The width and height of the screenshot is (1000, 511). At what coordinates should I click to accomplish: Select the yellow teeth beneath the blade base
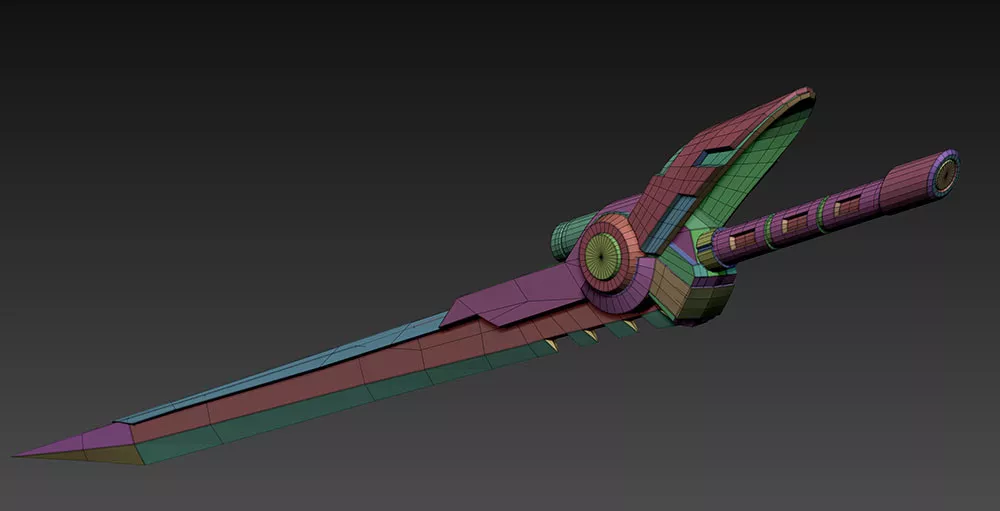click(x=592, y=334)
